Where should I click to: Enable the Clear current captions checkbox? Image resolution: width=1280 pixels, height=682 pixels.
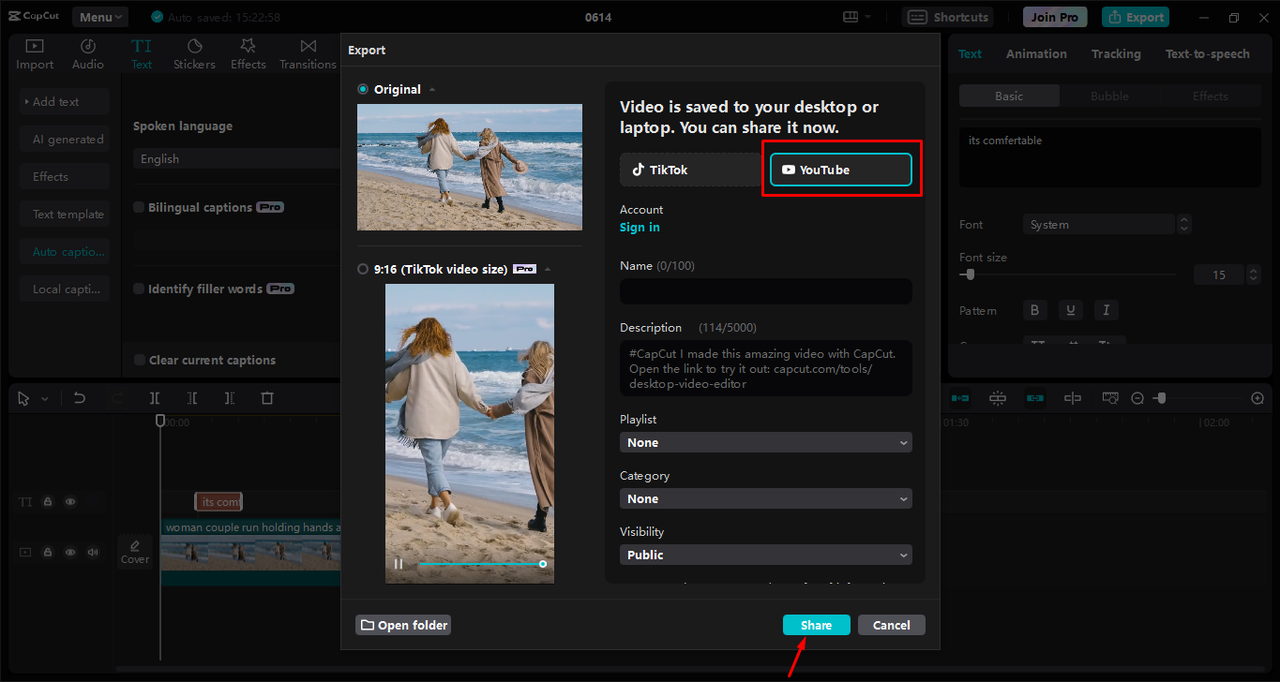click(x=140, y=360)
